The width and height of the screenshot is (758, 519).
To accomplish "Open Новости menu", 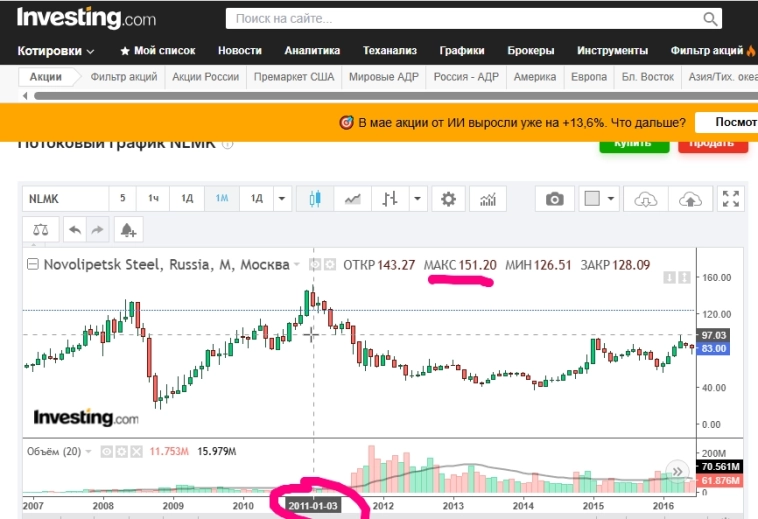I will (240, 51).
